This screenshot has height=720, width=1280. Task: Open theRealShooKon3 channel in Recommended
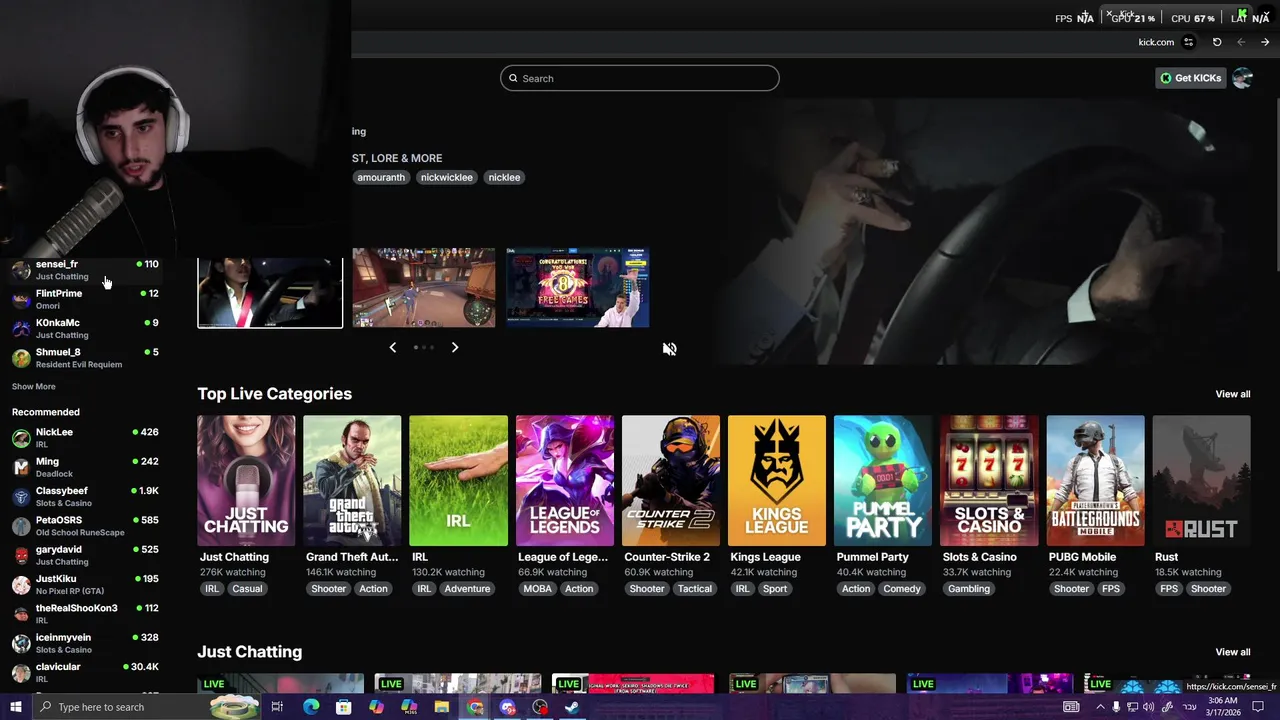85,614
